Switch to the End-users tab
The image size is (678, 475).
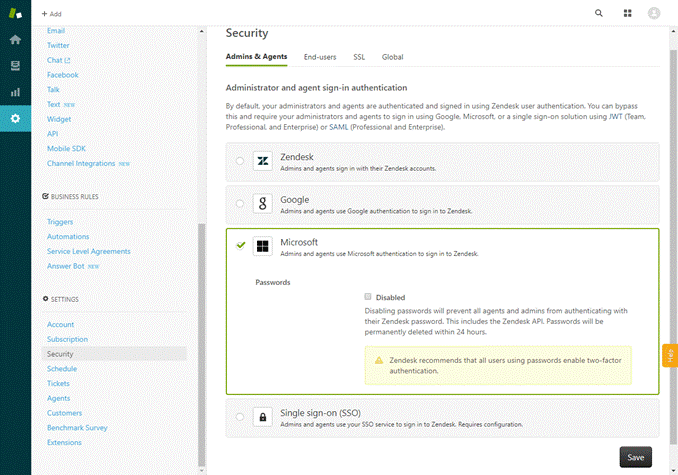click(x=320, y=57)
